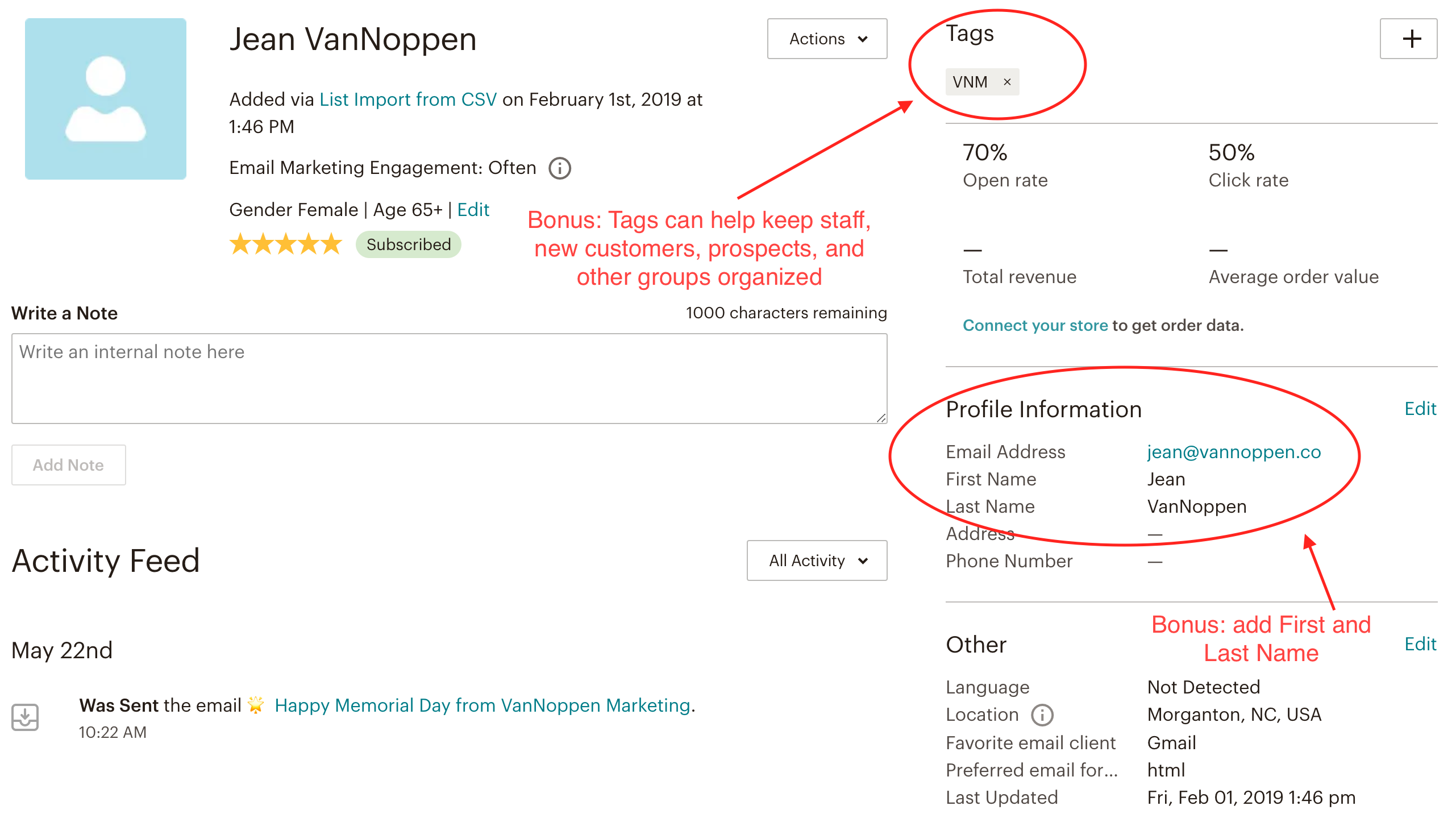1456x814 pixels.
Task: Click the contact avatar placeholder image
Action: (x=106, y=99)
